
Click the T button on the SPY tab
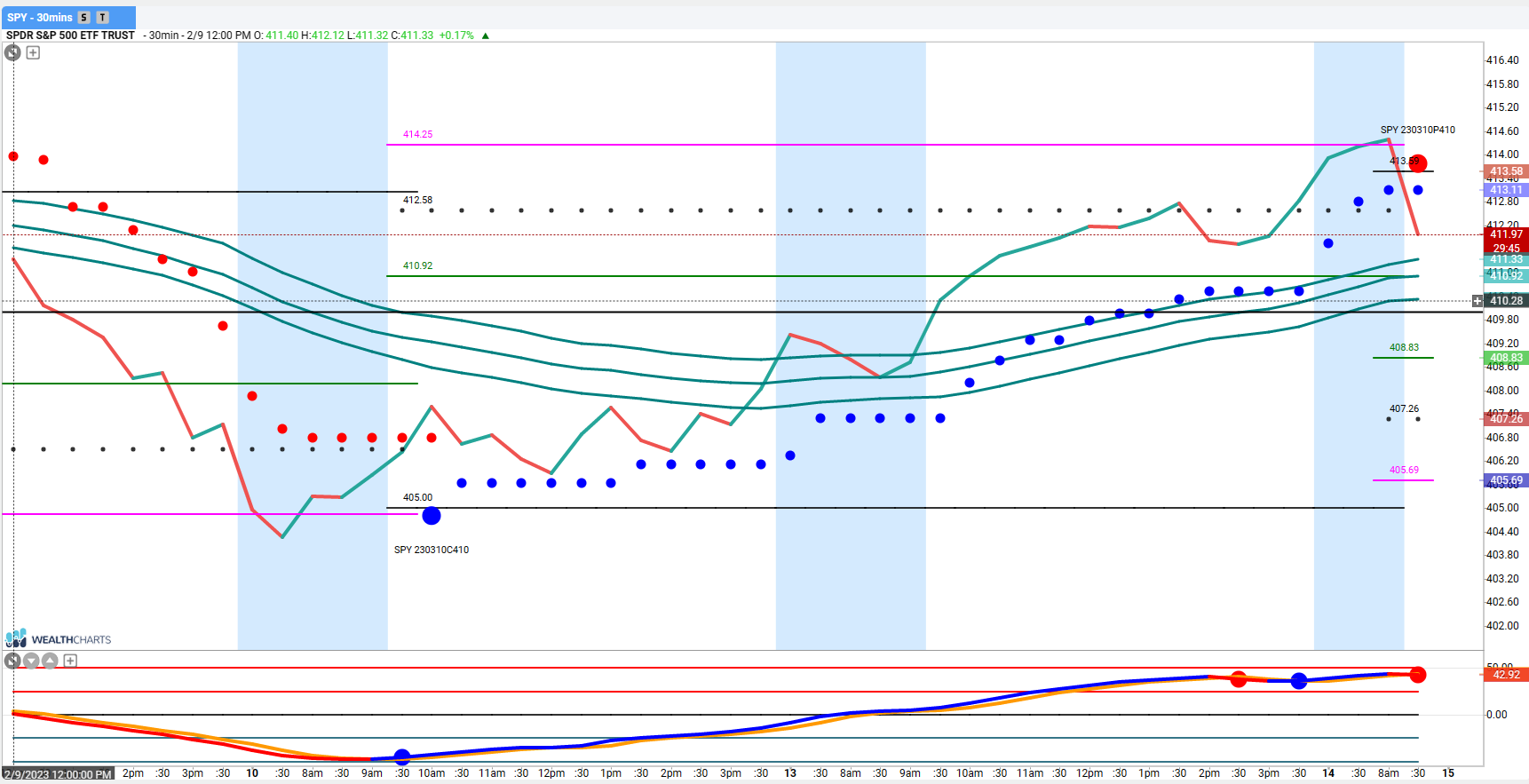coord(103,18)
